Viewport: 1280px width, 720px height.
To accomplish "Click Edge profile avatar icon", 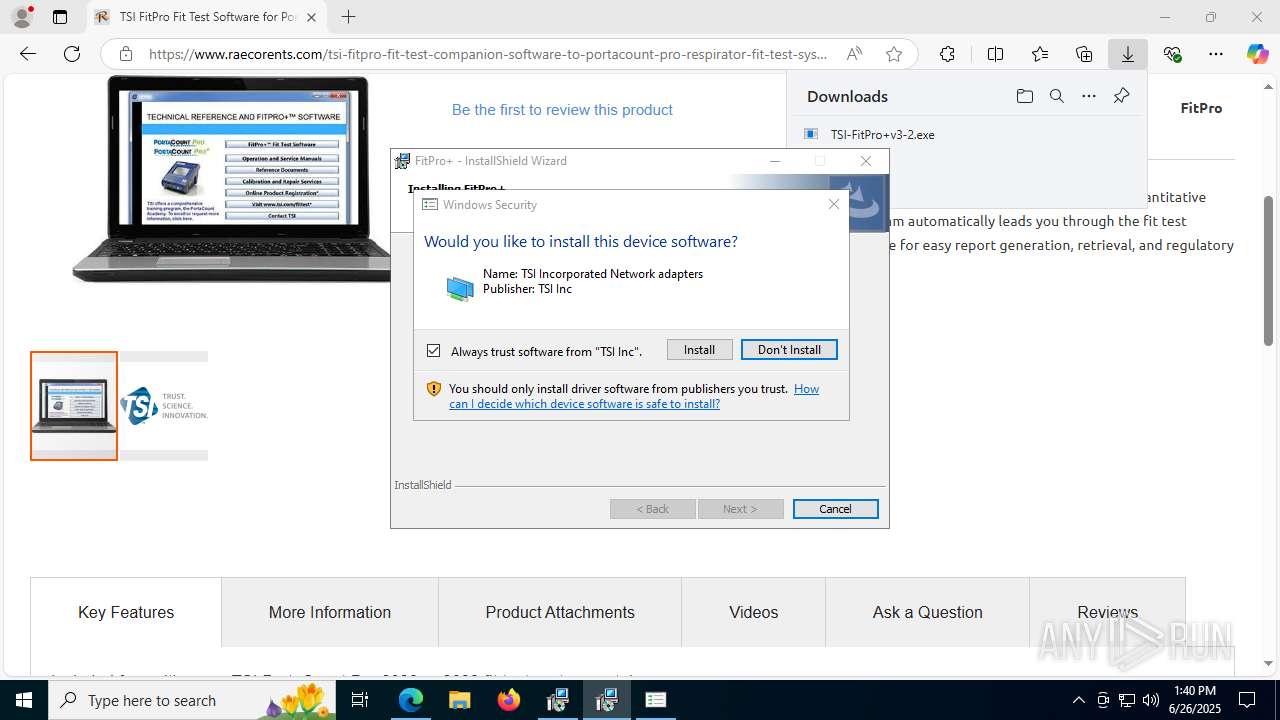I will pyautogui.click(x=21, y=17).
